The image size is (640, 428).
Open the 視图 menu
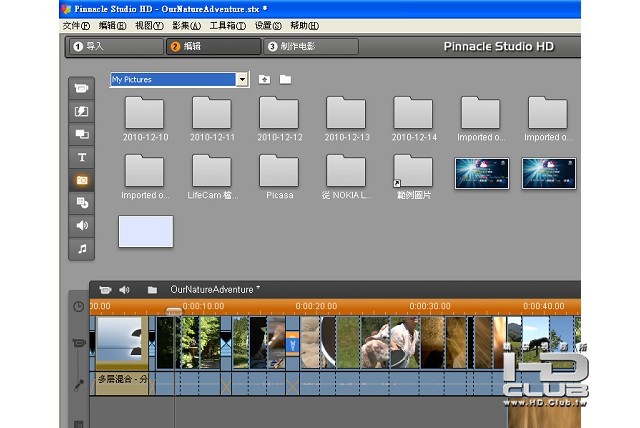click(x=149, y=26)
